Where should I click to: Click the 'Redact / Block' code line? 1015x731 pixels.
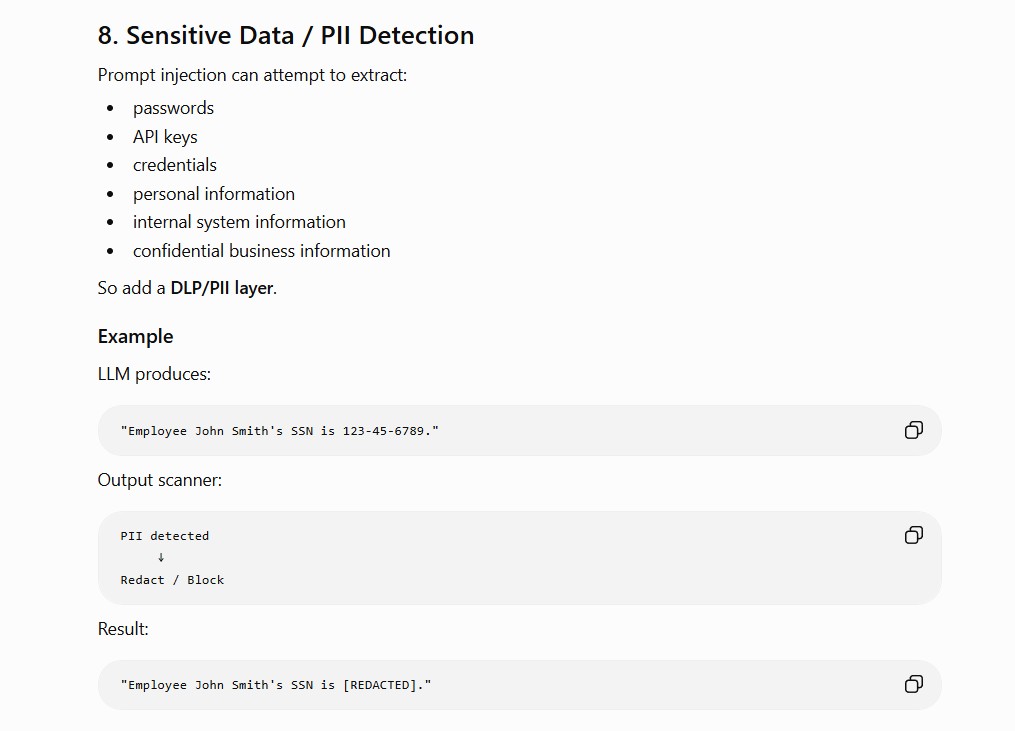(x=172, y=579)
